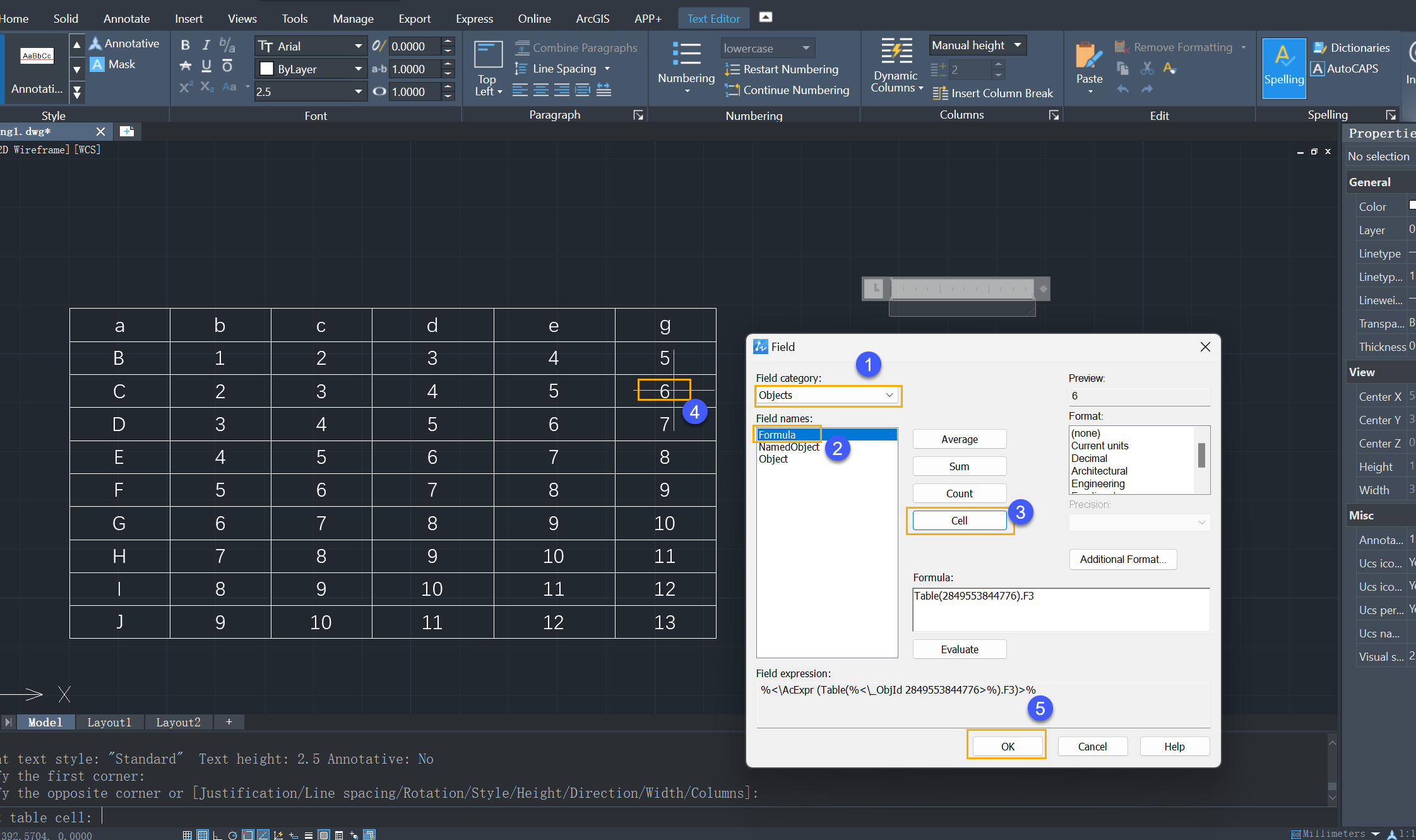Open Paragraph panel dialog launcher

(x=638, y=115)
